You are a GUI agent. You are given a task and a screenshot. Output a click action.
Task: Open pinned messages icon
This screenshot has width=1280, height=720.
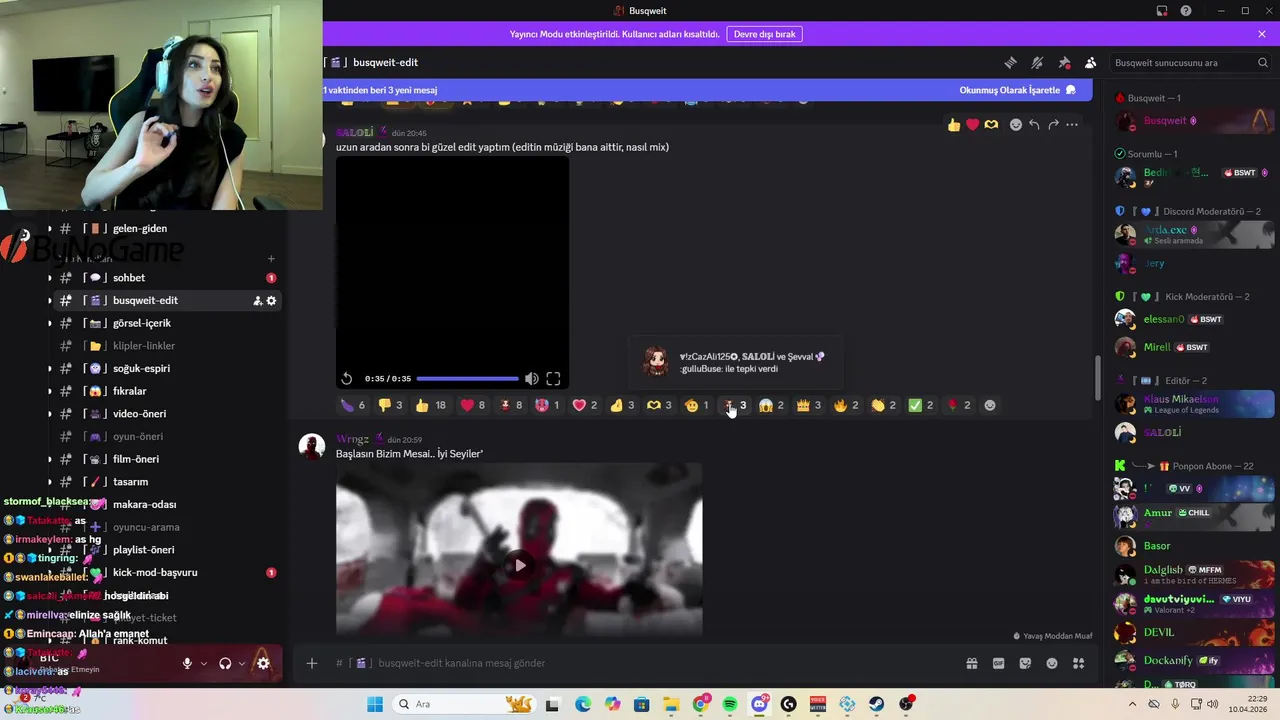pos(1064,63)
